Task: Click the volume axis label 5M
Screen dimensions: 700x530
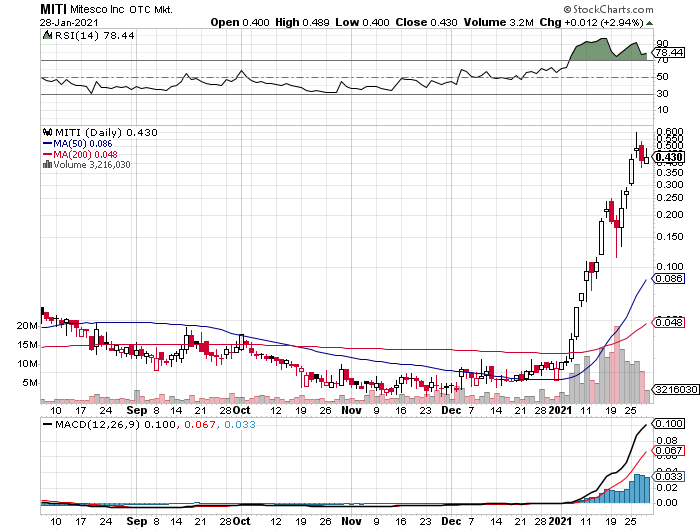Action: [x=30, y=383]
